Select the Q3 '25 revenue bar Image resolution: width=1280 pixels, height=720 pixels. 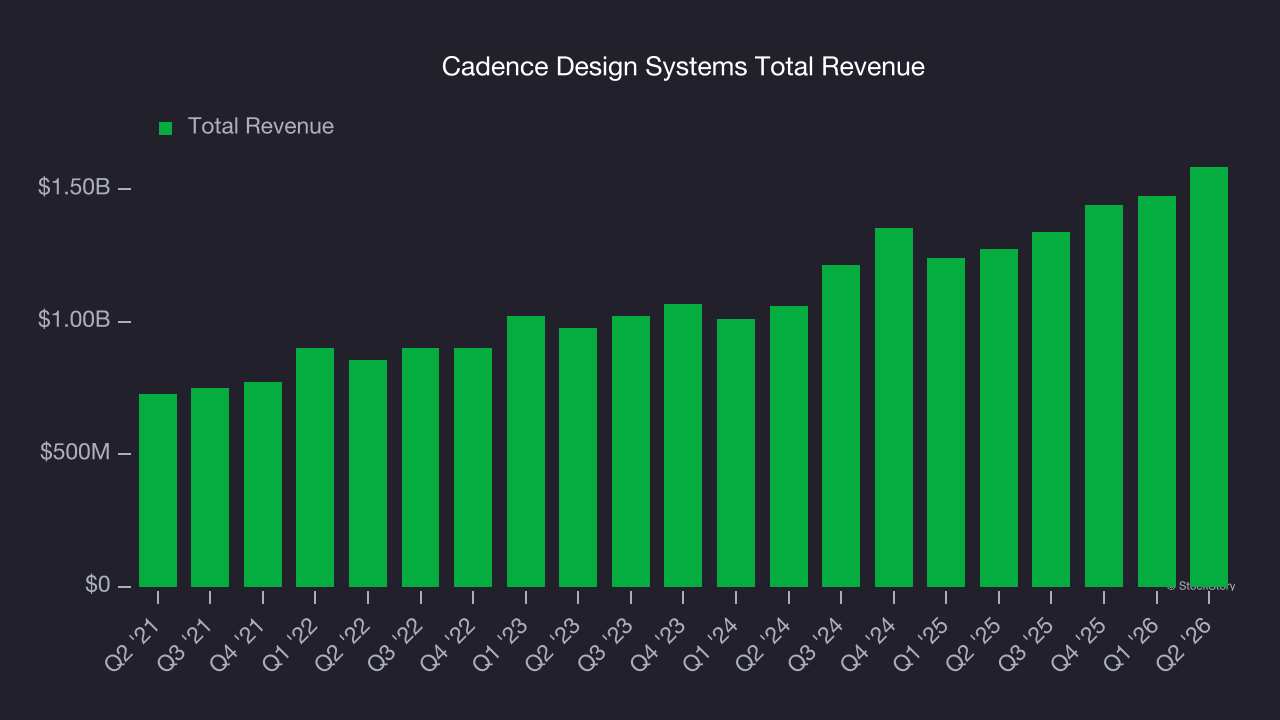(x=1051, y=409)
